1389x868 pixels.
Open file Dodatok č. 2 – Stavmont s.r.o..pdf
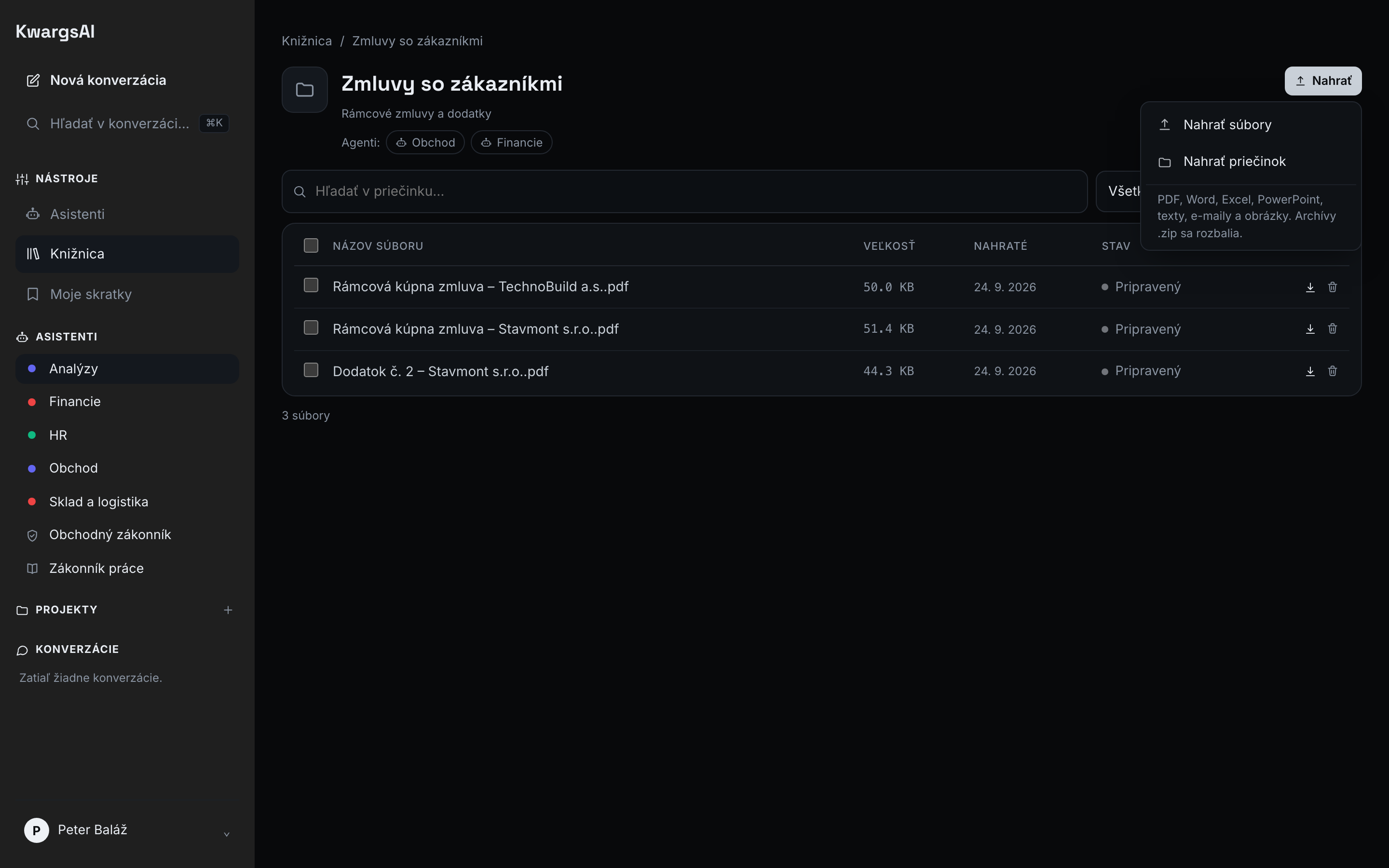(x=440, y=371)
